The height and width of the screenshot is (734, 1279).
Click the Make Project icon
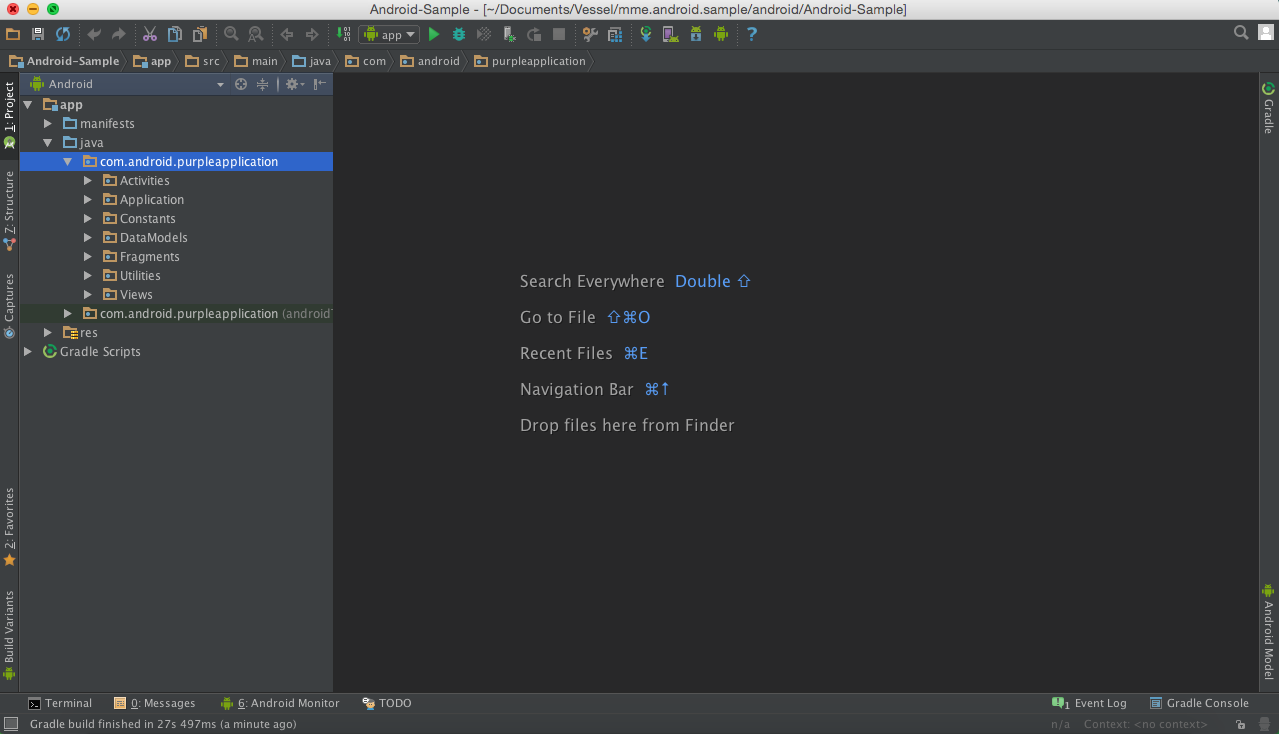click(x=343, y=34)
